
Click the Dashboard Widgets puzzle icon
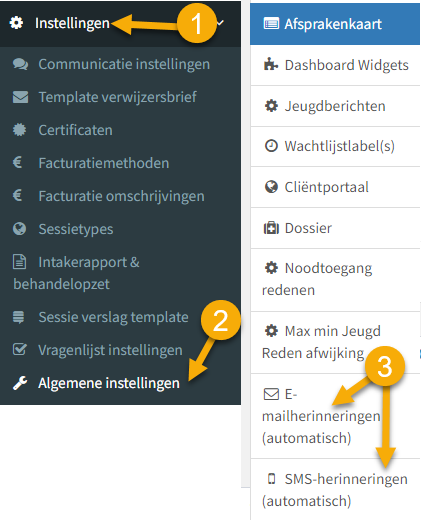(x=271, y=64)
